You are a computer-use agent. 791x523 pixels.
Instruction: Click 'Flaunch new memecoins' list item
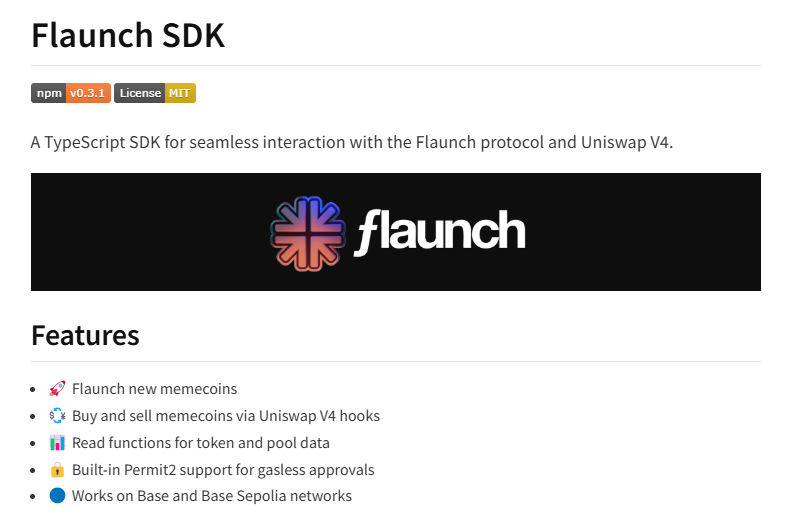[x=154, y=389]
